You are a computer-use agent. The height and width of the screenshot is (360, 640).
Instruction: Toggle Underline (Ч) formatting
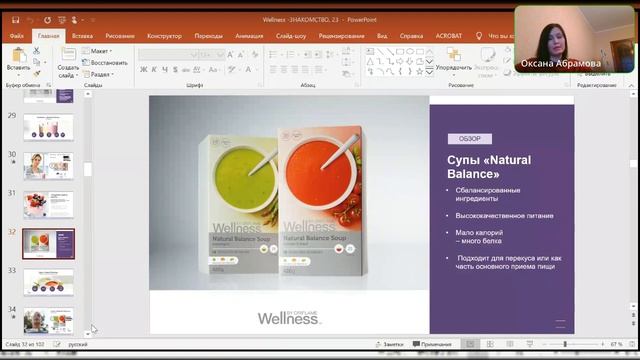coord(165,70)
